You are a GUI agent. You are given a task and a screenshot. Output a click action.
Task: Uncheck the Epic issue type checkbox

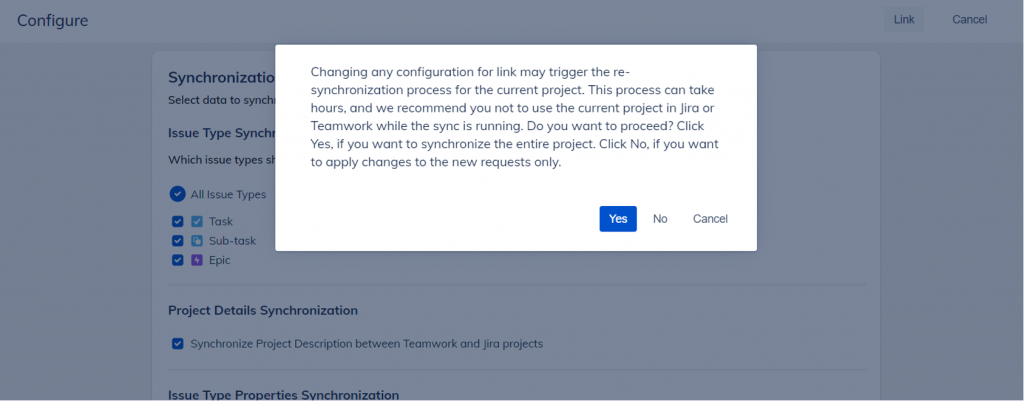[x=178, y=260]
